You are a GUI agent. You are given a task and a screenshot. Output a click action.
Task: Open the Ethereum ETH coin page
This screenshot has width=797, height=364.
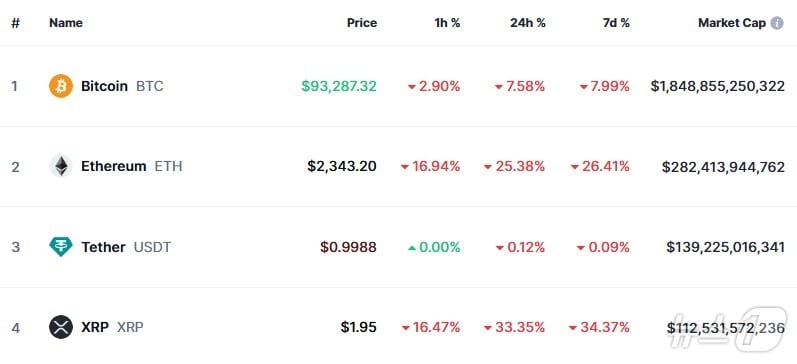pos(132,166)
